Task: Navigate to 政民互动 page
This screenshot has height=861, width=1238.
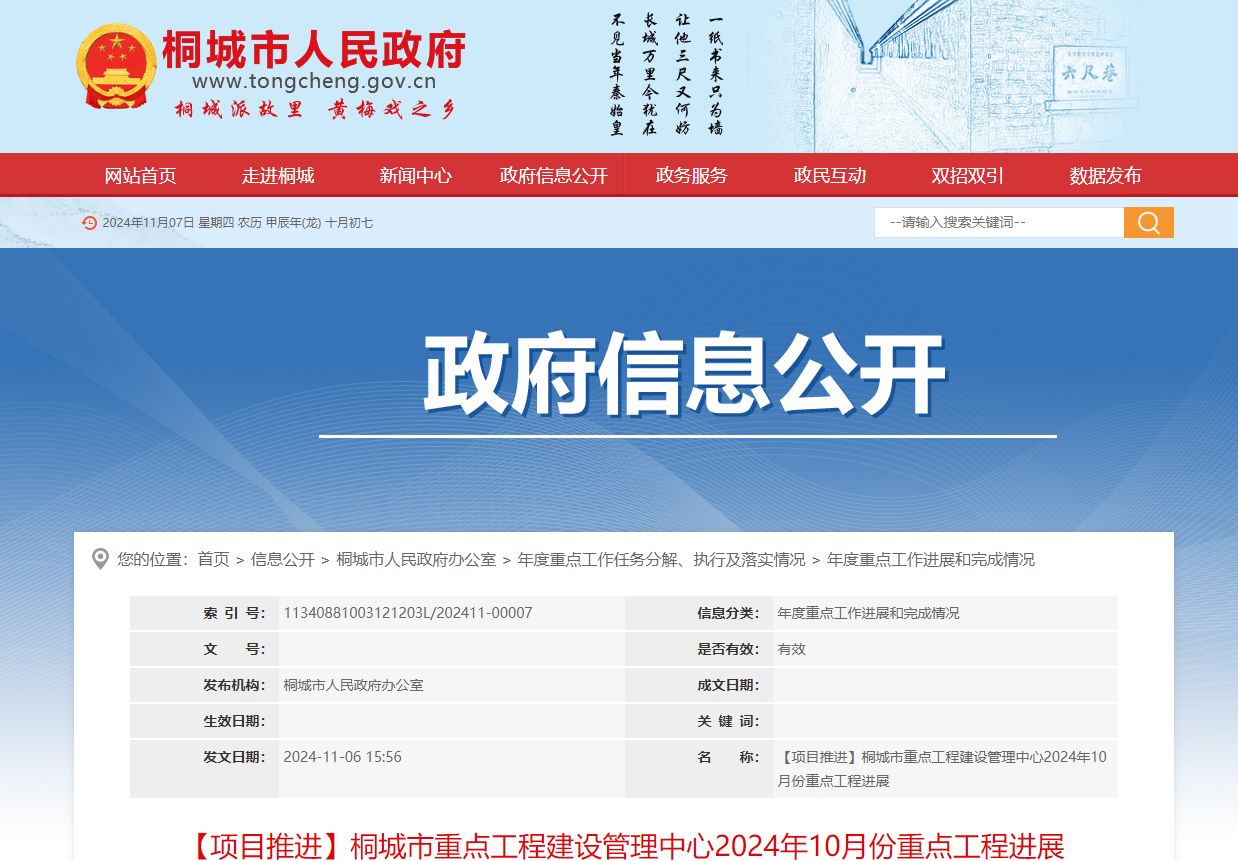Action: click(829, 176)
